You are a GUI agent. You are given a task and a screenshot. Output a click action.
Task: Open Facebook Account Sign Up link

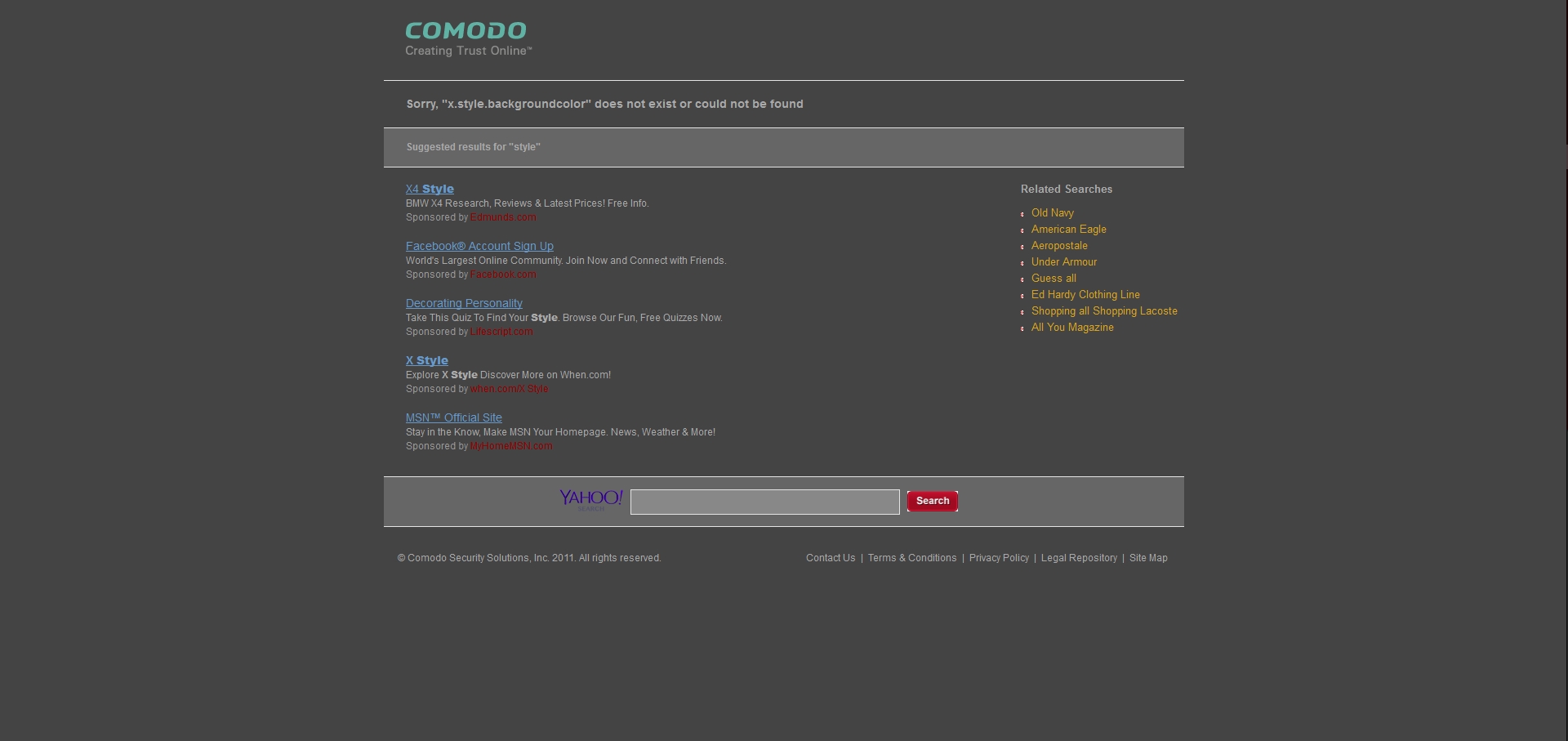coord(479,246)
